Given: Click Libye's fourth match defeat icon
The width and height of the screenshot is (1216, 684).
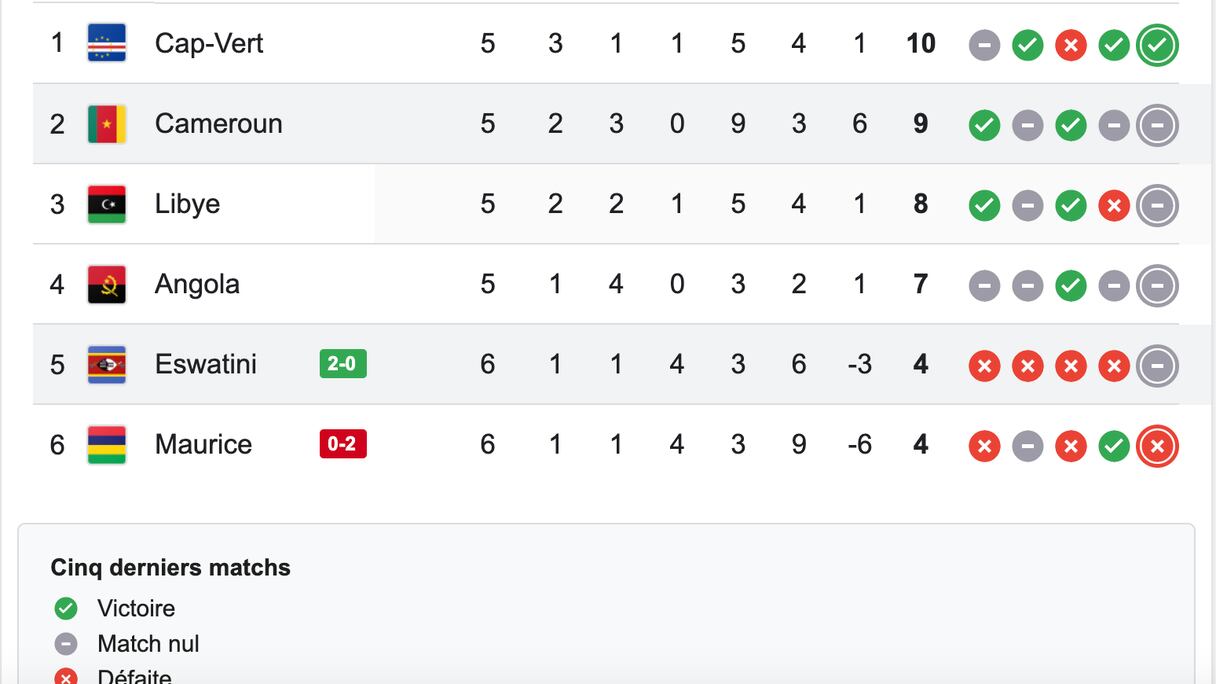Looking at the screenshot, I should (1114, 205).
